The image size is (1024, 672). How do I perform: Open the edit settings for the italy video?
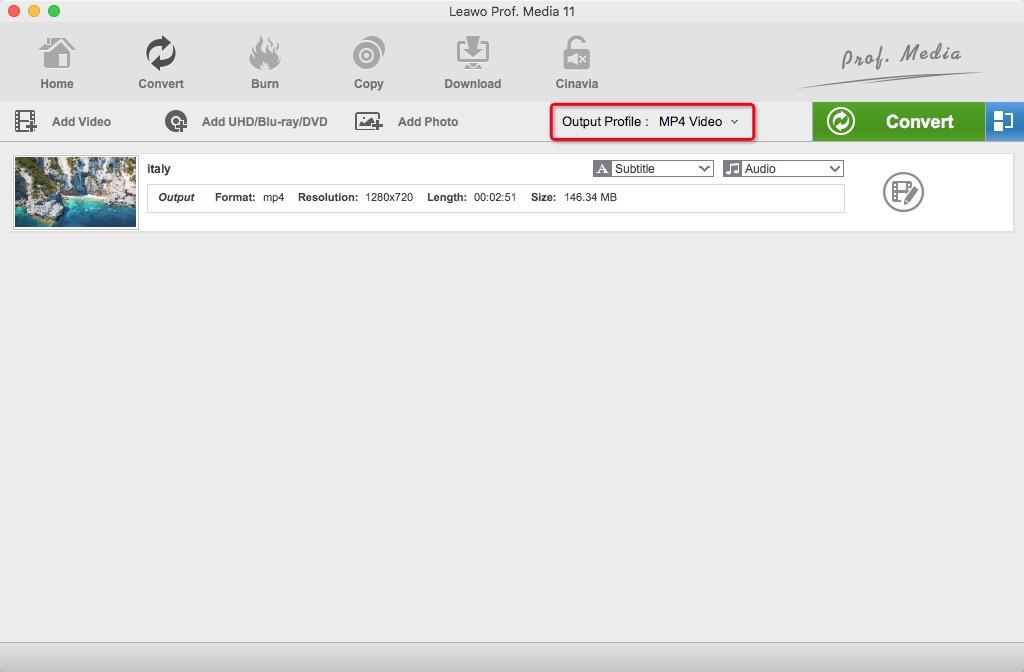pos(903,192)
